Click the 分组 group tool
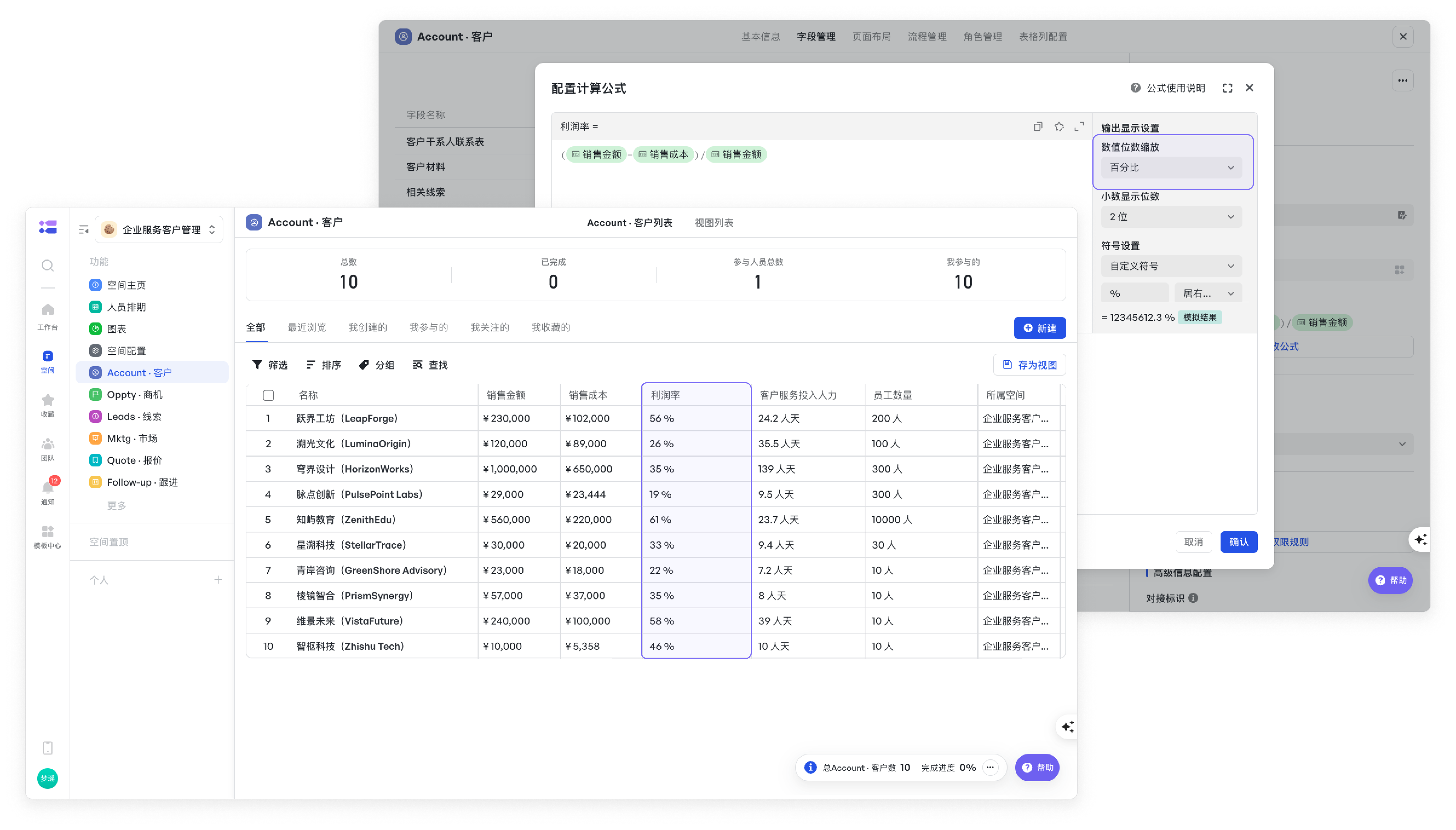1456x830 pixels. tap(377, 365)
